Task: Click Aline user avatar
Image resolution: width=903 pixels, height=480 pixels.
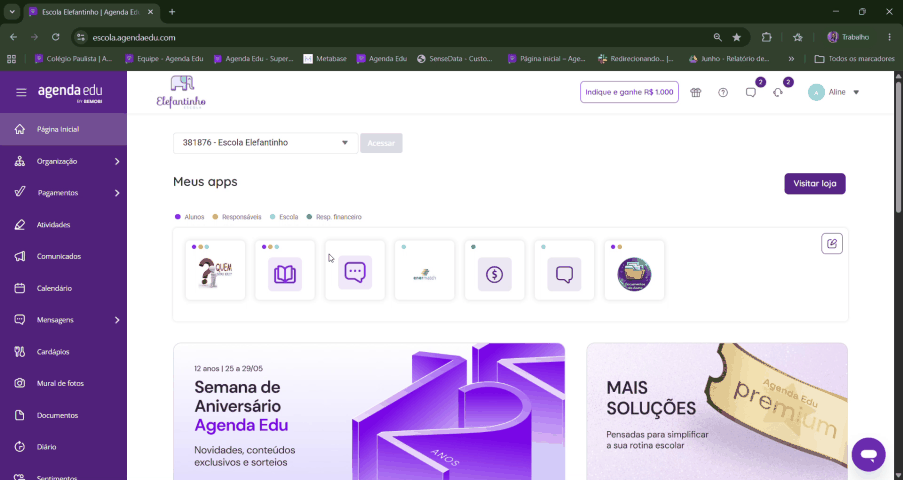Action: pyautogui.click(x=816, y=92)
